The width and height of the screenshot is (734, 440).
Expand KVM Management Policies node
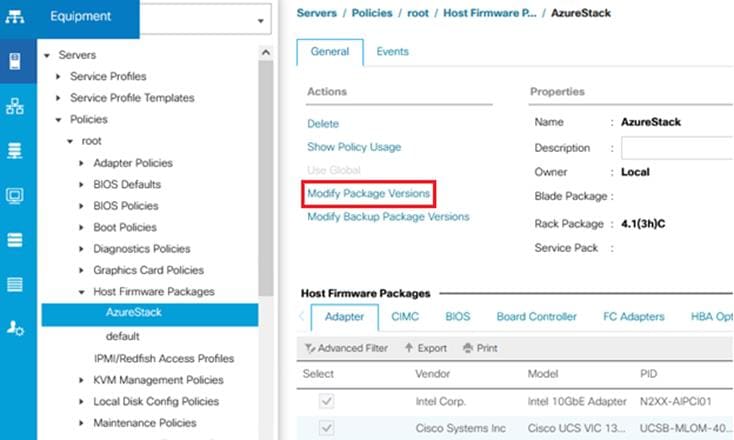click(x=81, y=380)
